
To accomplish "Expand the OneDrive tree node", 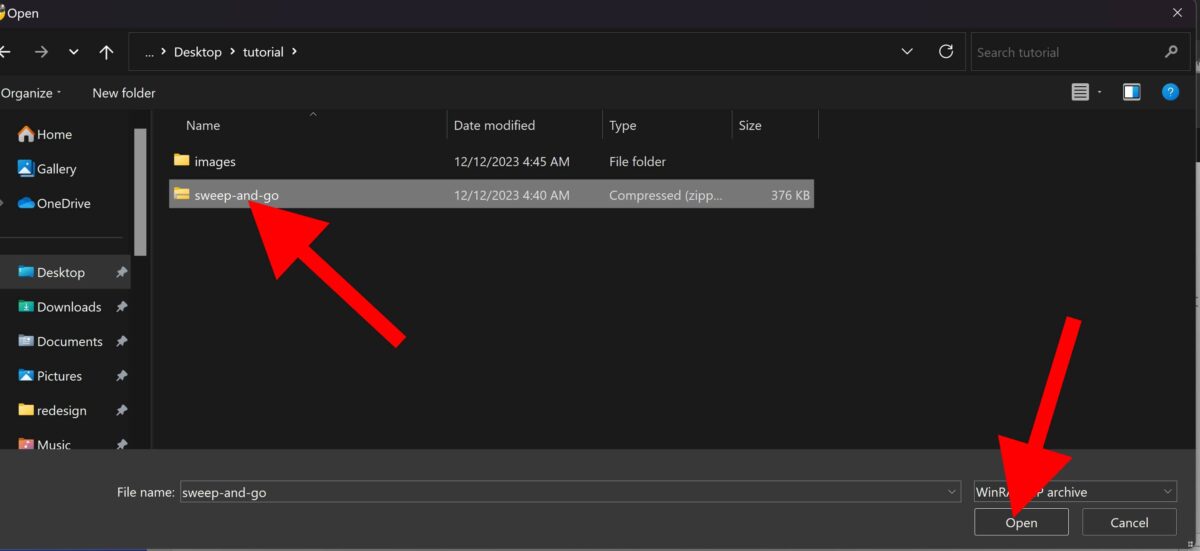I will 4,203.
